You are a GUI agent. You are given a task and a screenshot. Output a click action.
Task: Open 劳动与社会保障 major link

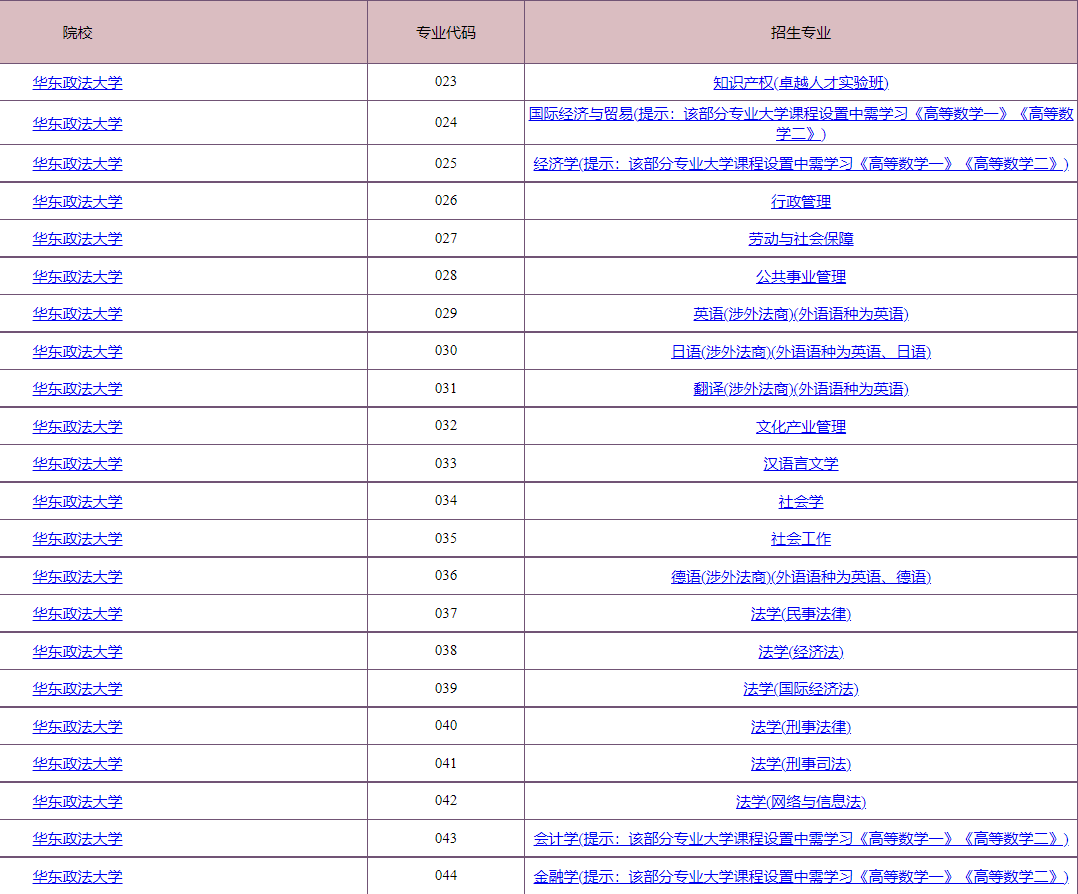point(800,239)
